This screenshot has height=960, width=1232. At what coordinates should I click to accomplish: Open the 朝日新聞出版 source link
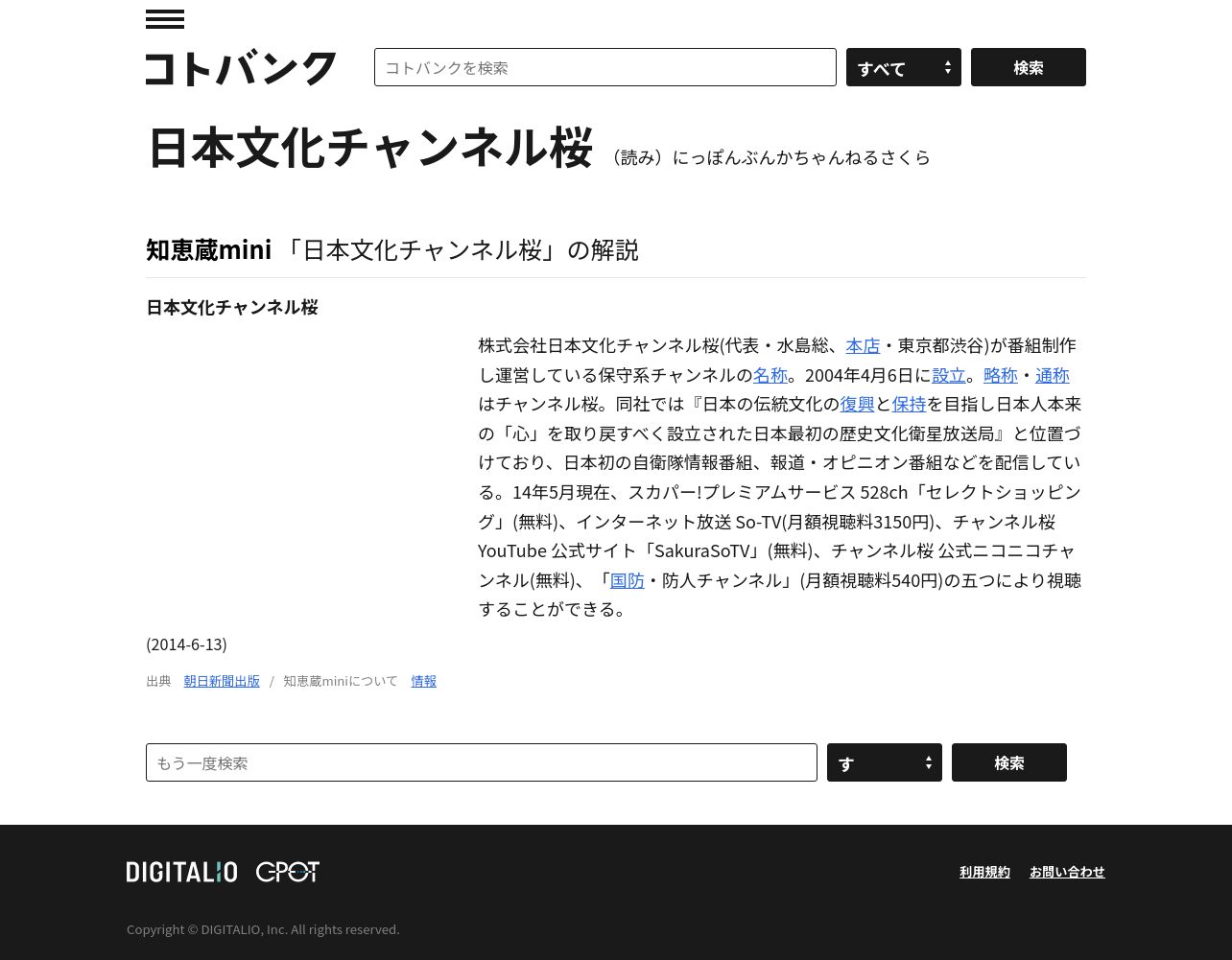click(222, 681)
